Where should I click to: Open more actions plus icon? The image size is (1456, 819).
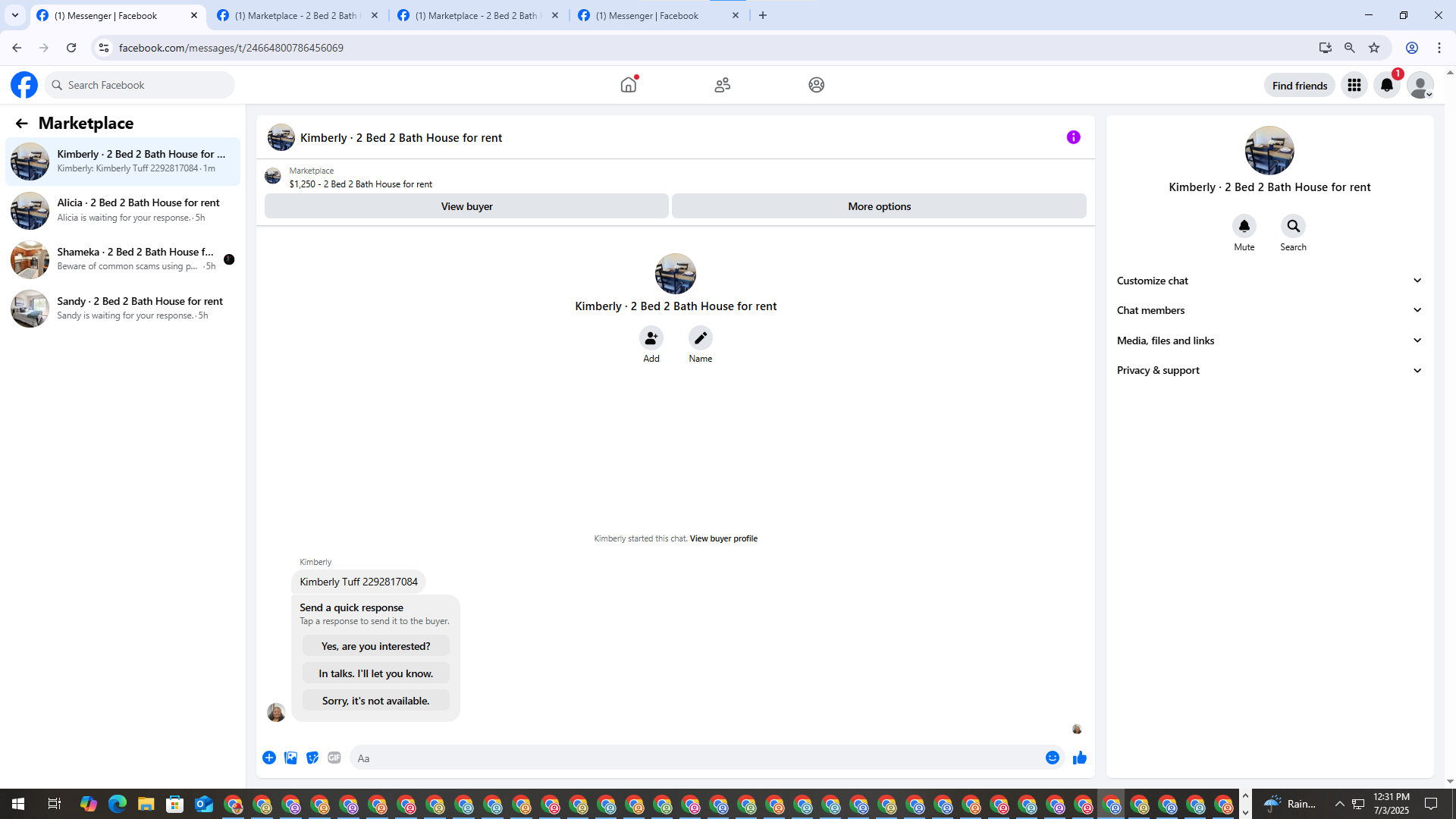(x=269, y=758)
